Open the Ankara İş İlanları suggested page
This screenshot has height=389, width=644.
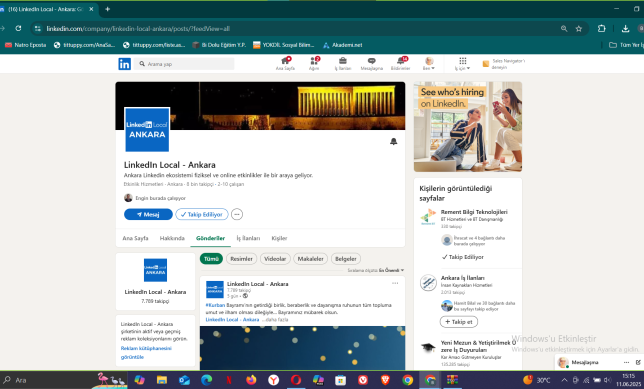[x=462, y=278]
